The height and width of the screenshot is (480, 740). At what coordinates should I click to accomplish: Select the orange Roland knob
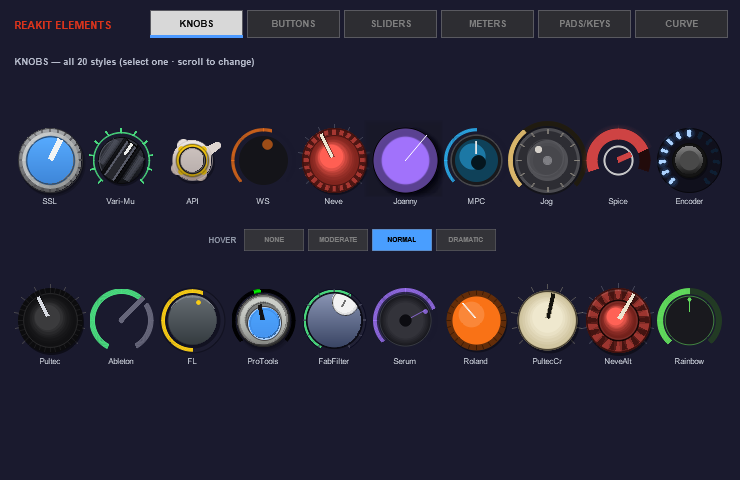(476, 320)
